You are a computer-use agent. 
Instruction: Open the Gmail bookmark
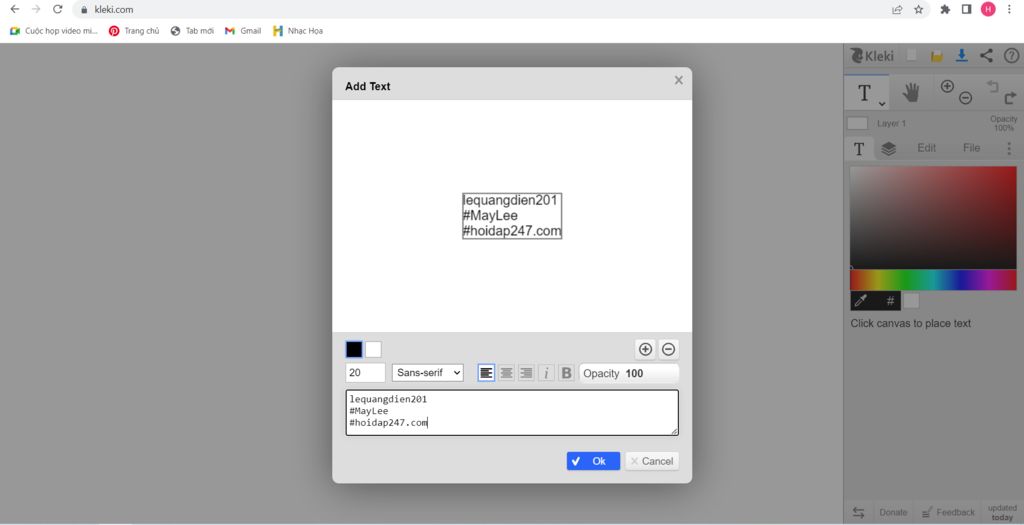pos(243,31)
